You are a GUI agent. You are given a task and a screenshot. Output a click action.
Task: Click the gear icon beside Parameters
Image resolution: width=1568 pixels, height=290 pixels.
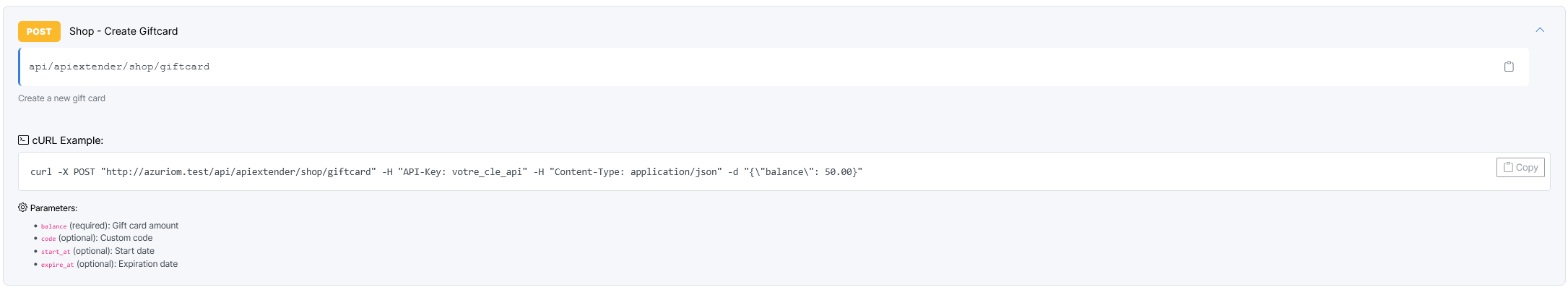[23, 208]
